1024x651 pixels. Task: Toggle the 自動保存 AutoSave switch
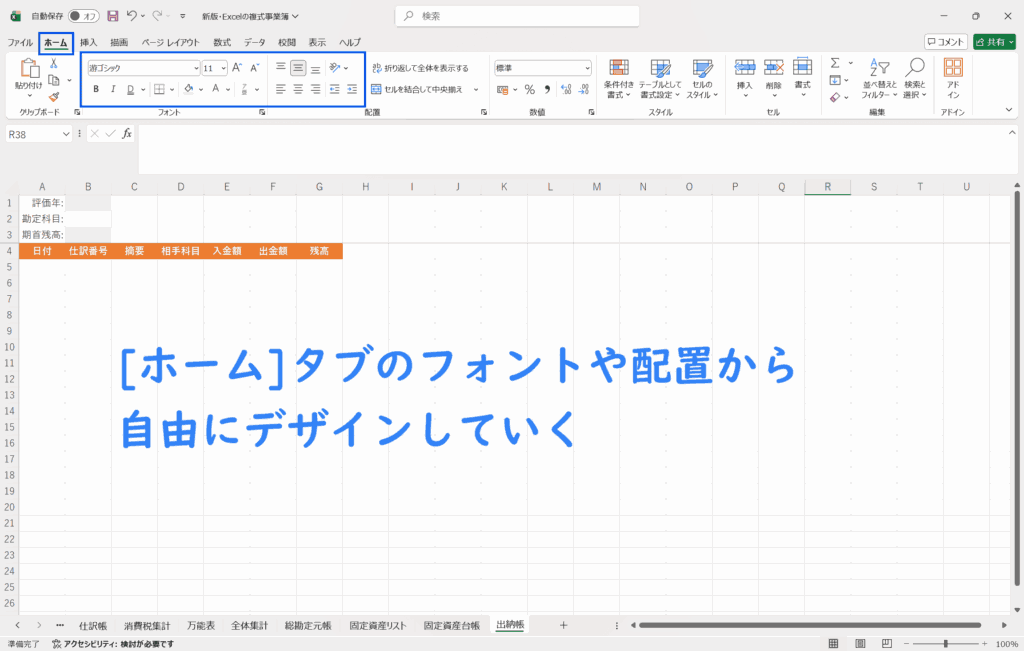pos(83,16)
